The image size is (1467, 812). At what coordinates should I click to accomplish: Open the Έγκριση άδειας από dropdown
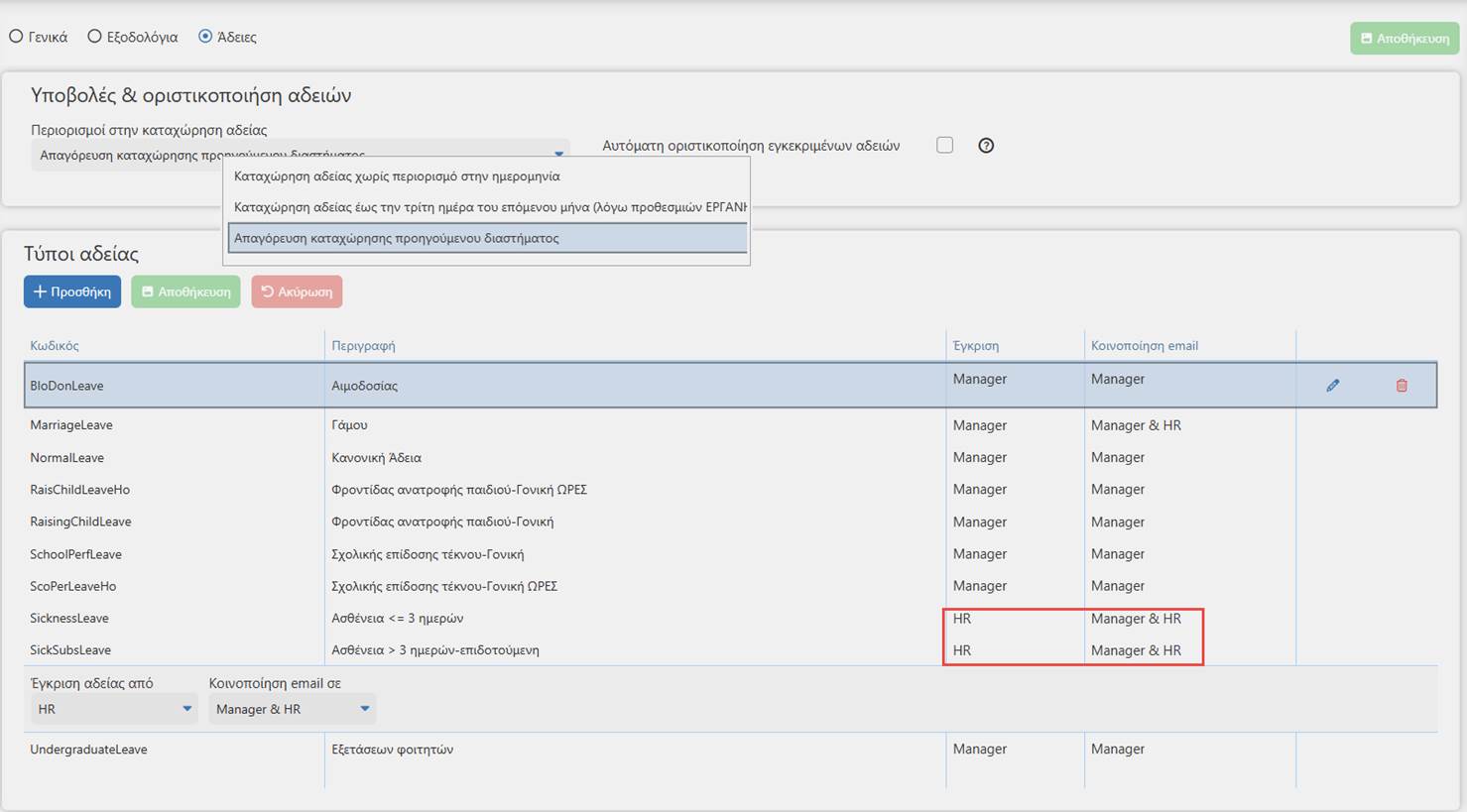pos(114,709)
